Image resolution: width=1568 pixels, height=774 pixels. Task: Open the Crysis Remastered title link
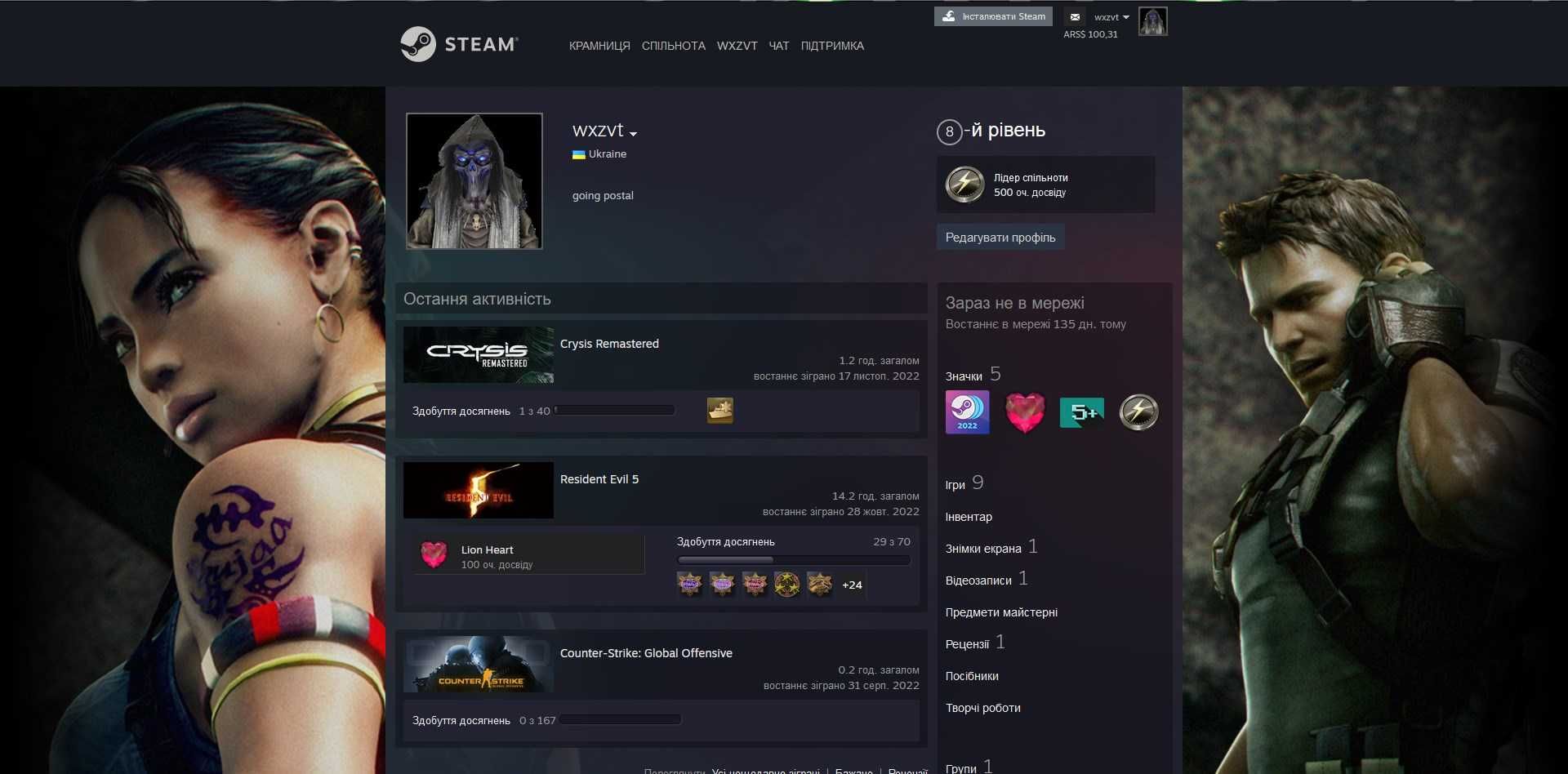(x=609, y=344)
